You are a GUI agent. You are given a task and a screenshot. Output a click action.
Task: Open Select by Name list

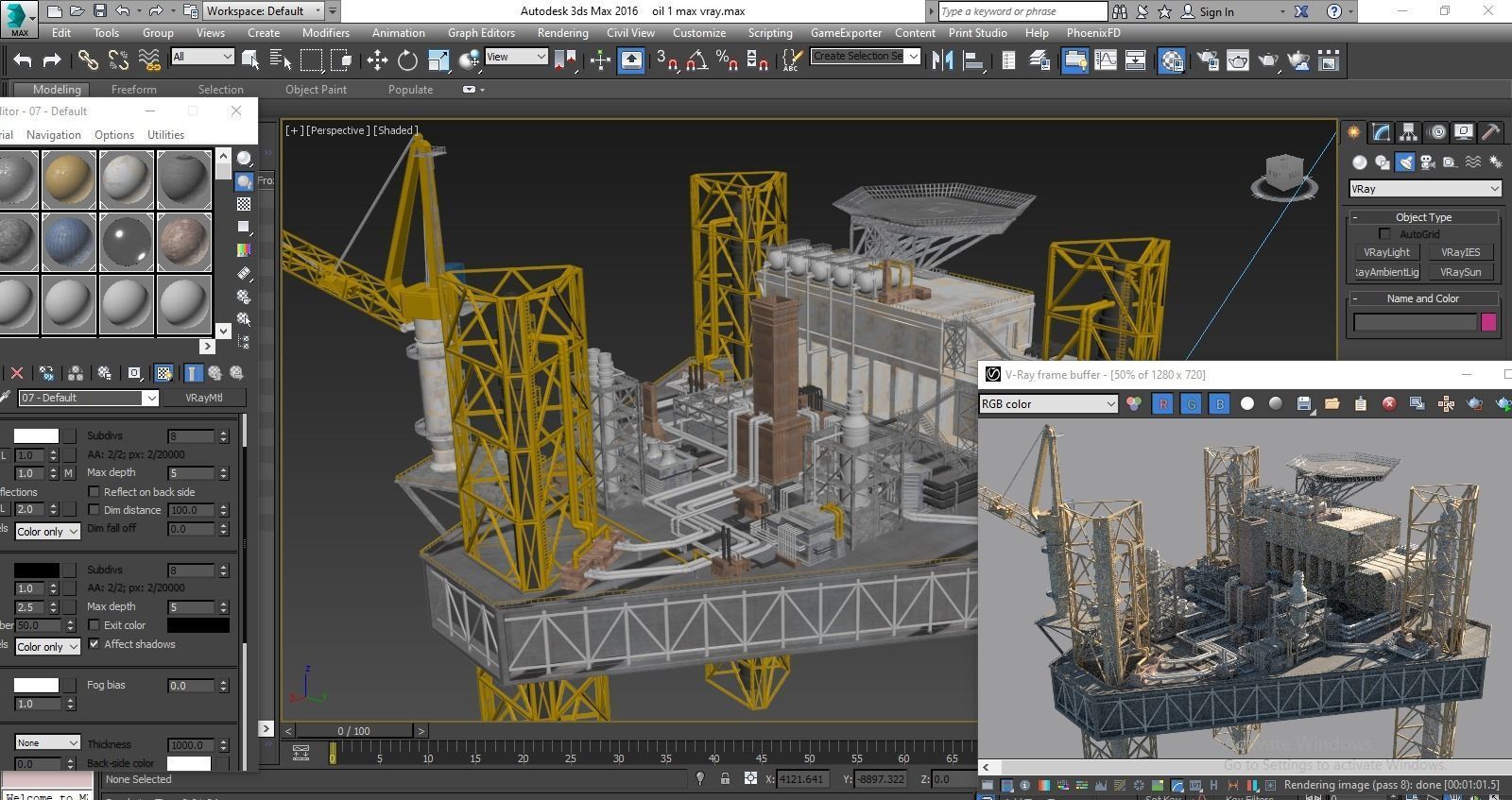coord(280,60)
